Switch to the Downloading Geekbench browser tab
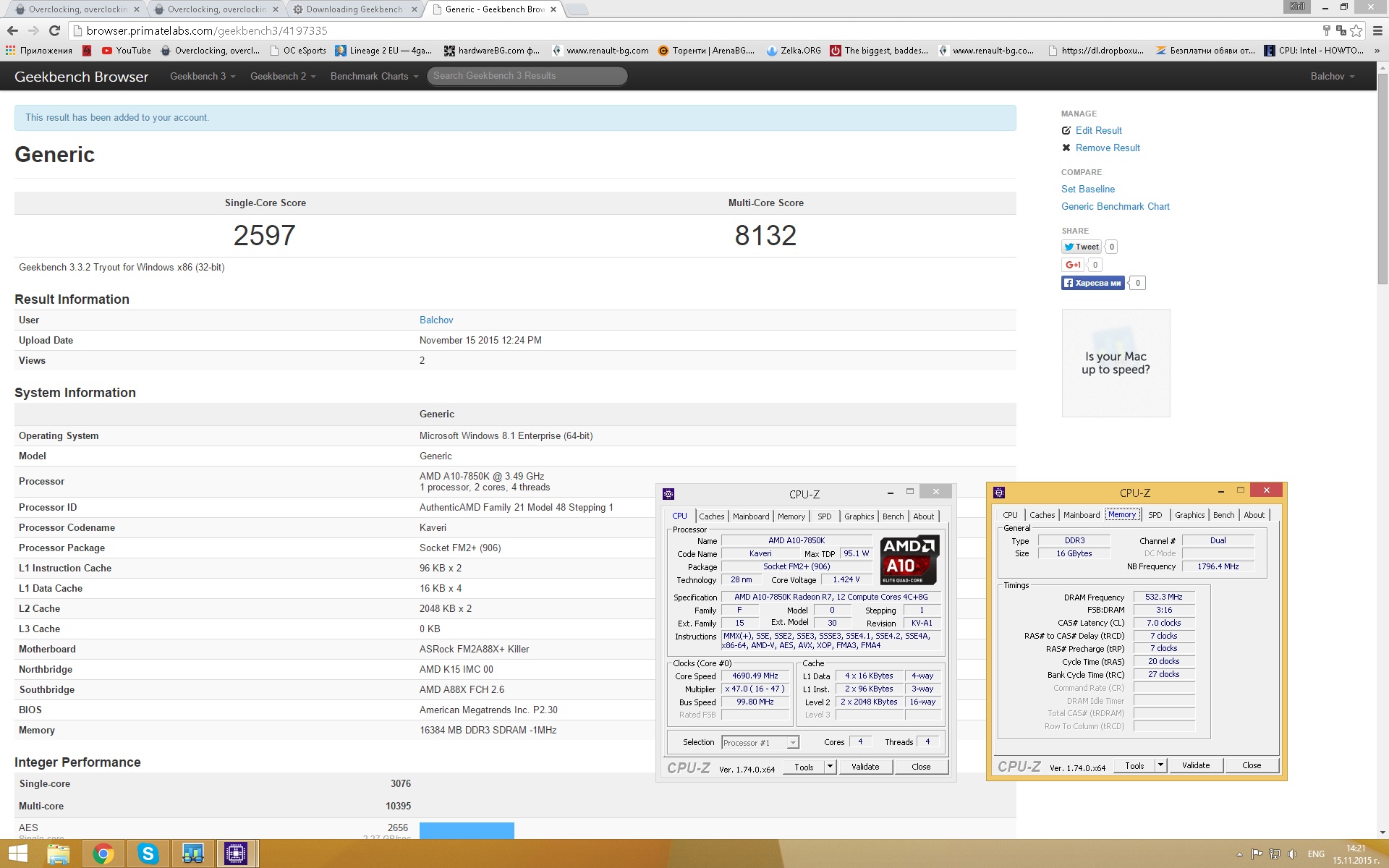This screenshot has height=868, width=1389. point(354,9)
